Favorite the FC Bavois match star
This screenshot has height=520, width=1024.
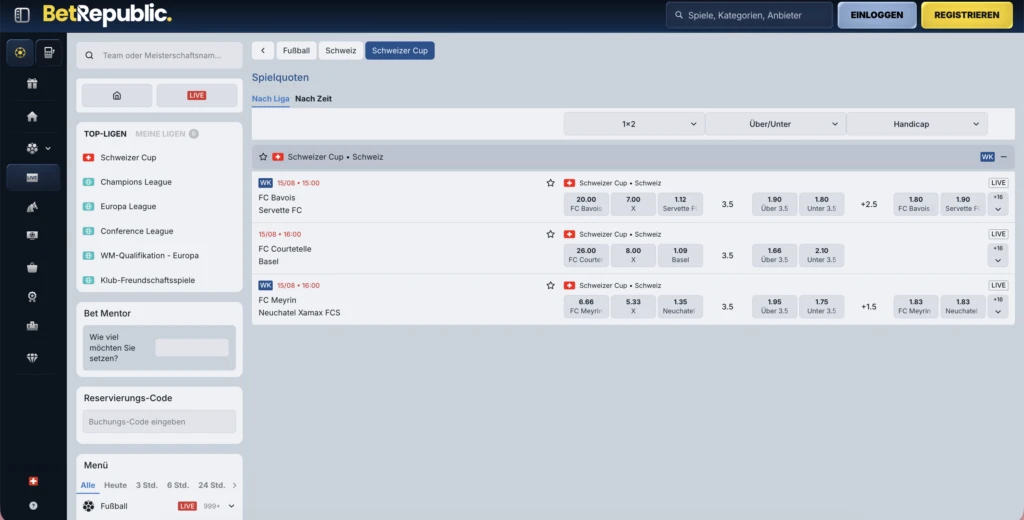(x=551, y=183)
